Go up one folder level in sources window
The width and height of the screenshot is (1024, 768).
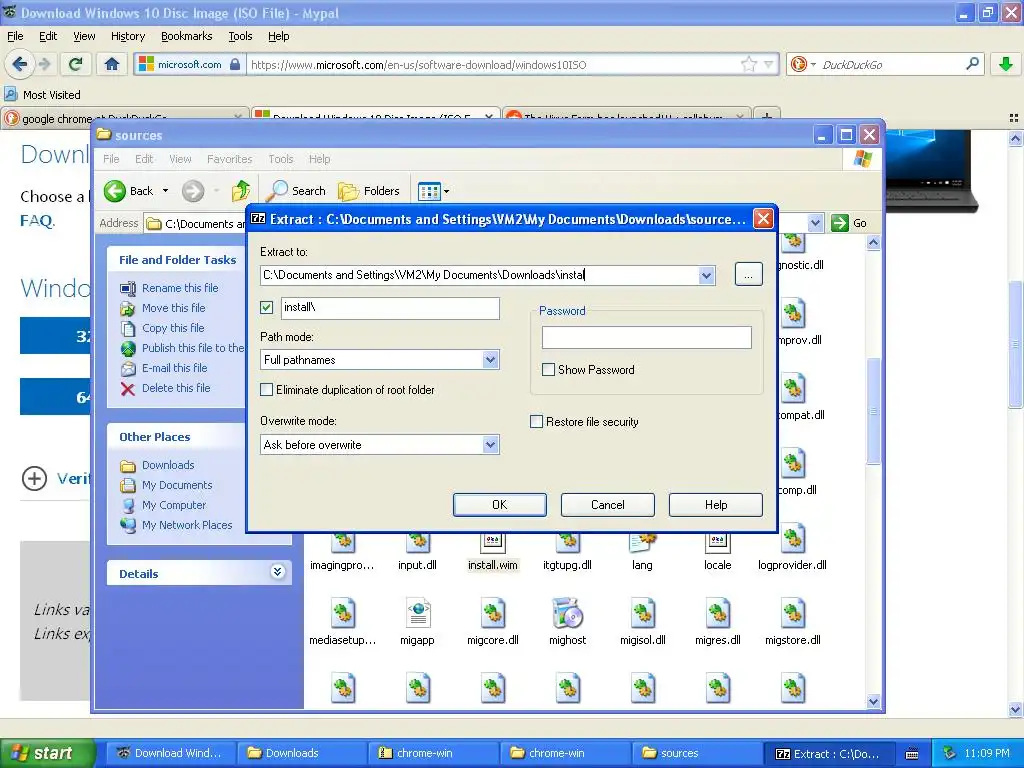click(x=240, y=191)
